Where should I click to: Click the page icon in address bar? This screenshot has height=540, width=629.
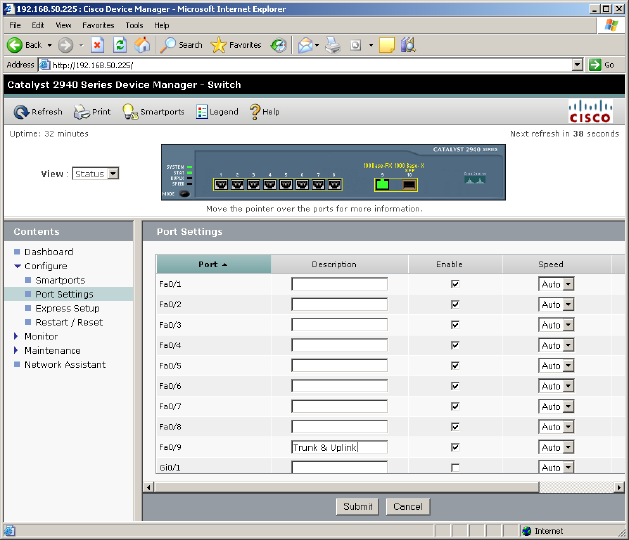pyautogui.click(x=45, y=65)
